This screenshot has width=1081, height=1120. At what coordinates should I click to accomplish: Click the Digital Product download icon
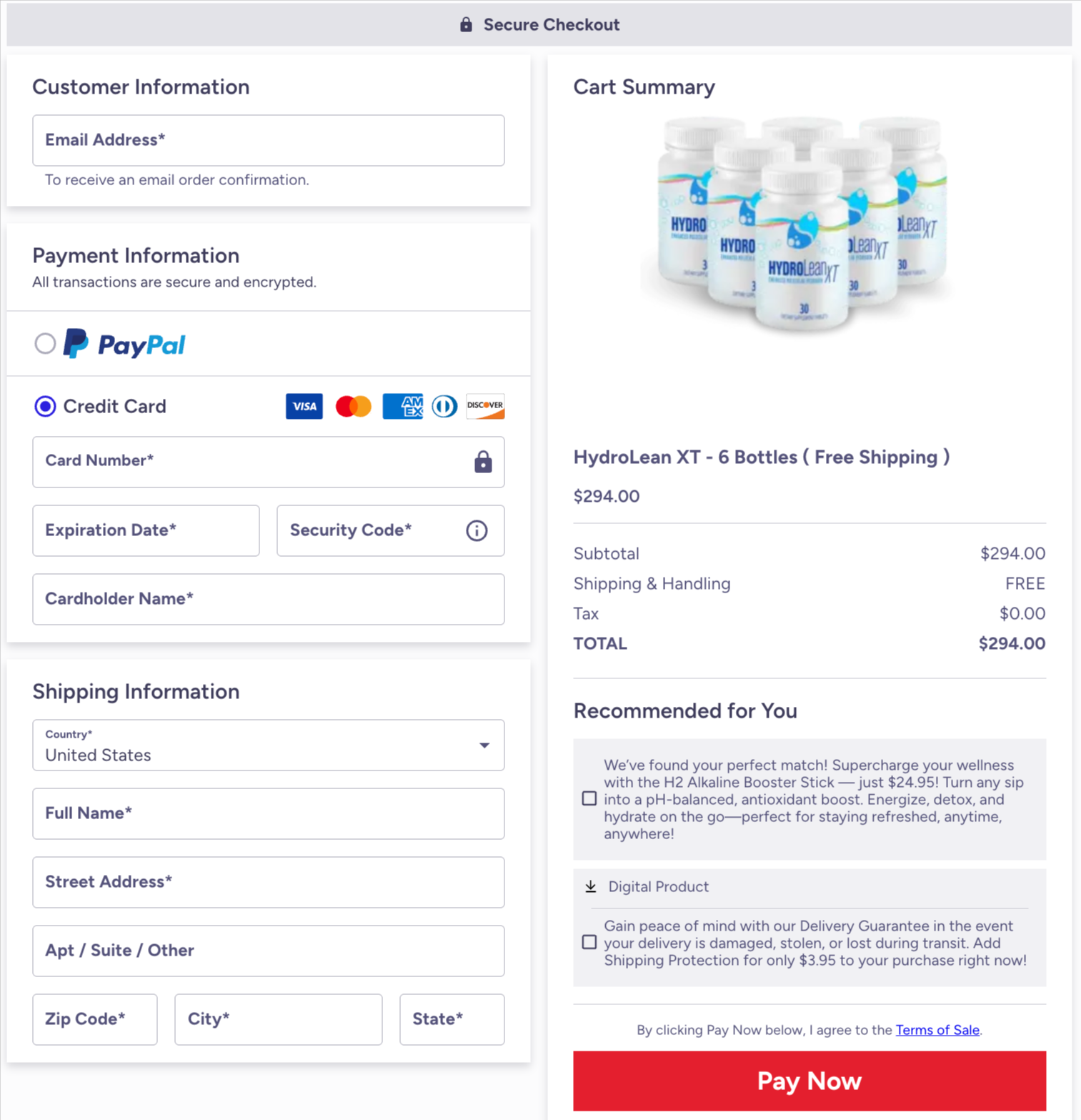[590, 886]
